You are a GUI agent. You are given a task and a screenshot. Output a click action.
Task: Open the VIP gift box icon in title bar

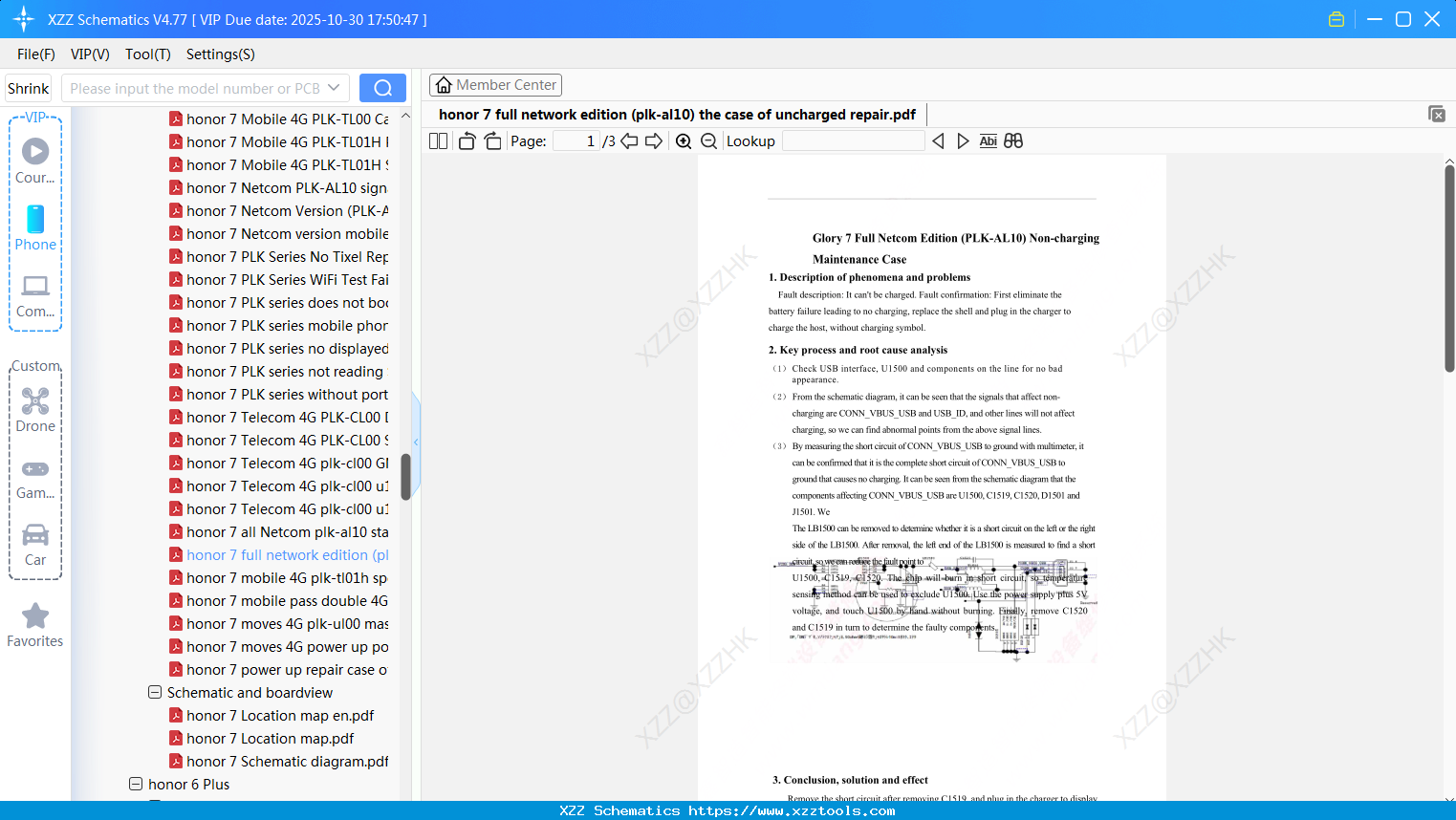tap(1336, 19)
